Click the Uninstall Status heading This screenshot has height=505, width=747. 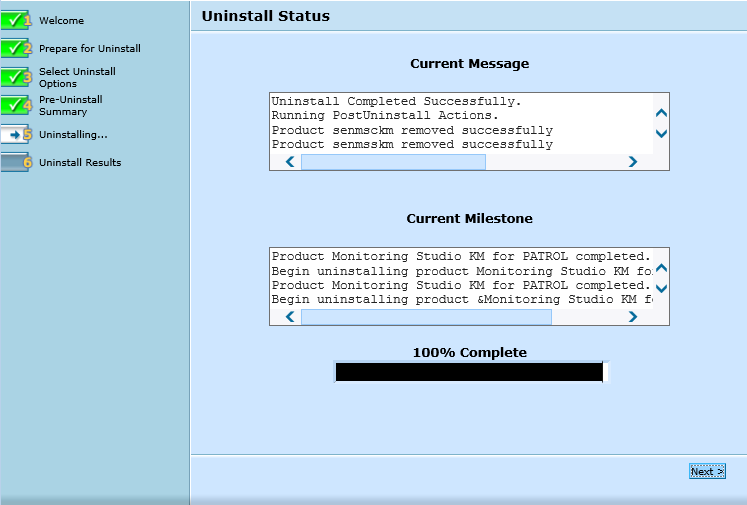[265, 16]
